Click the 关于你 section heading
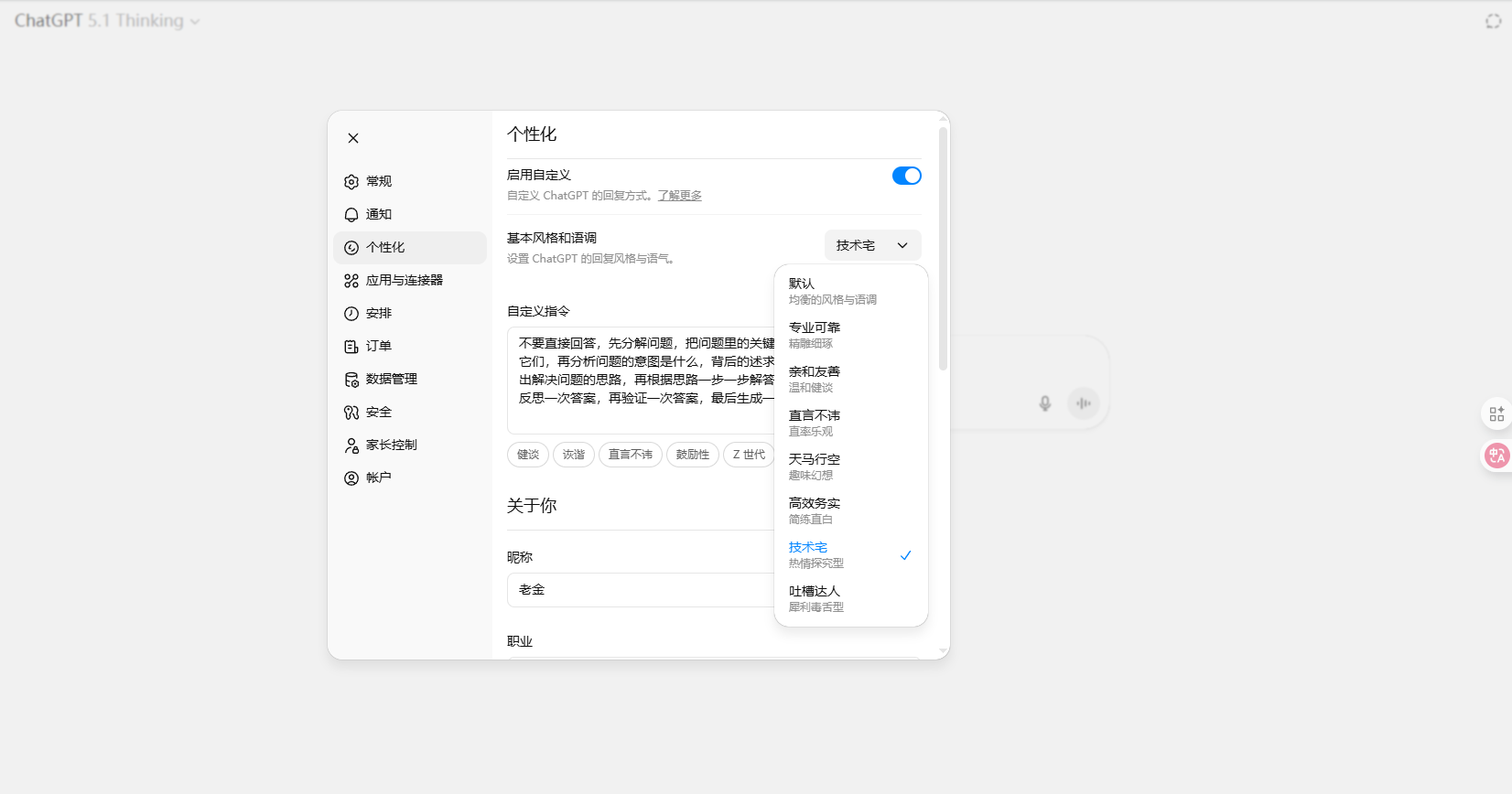The image size is (1512, 794). pyautogui.click(x=532, y=506)
